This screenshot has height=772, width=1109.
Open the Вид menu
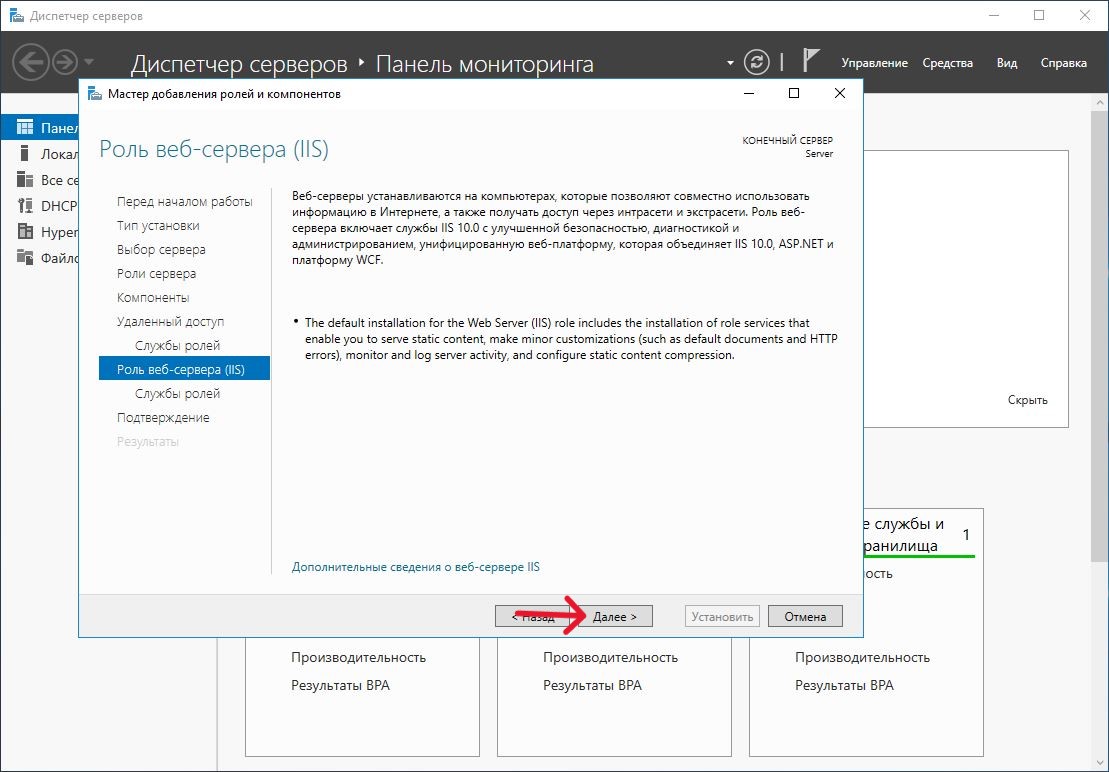coord(1007,63)
